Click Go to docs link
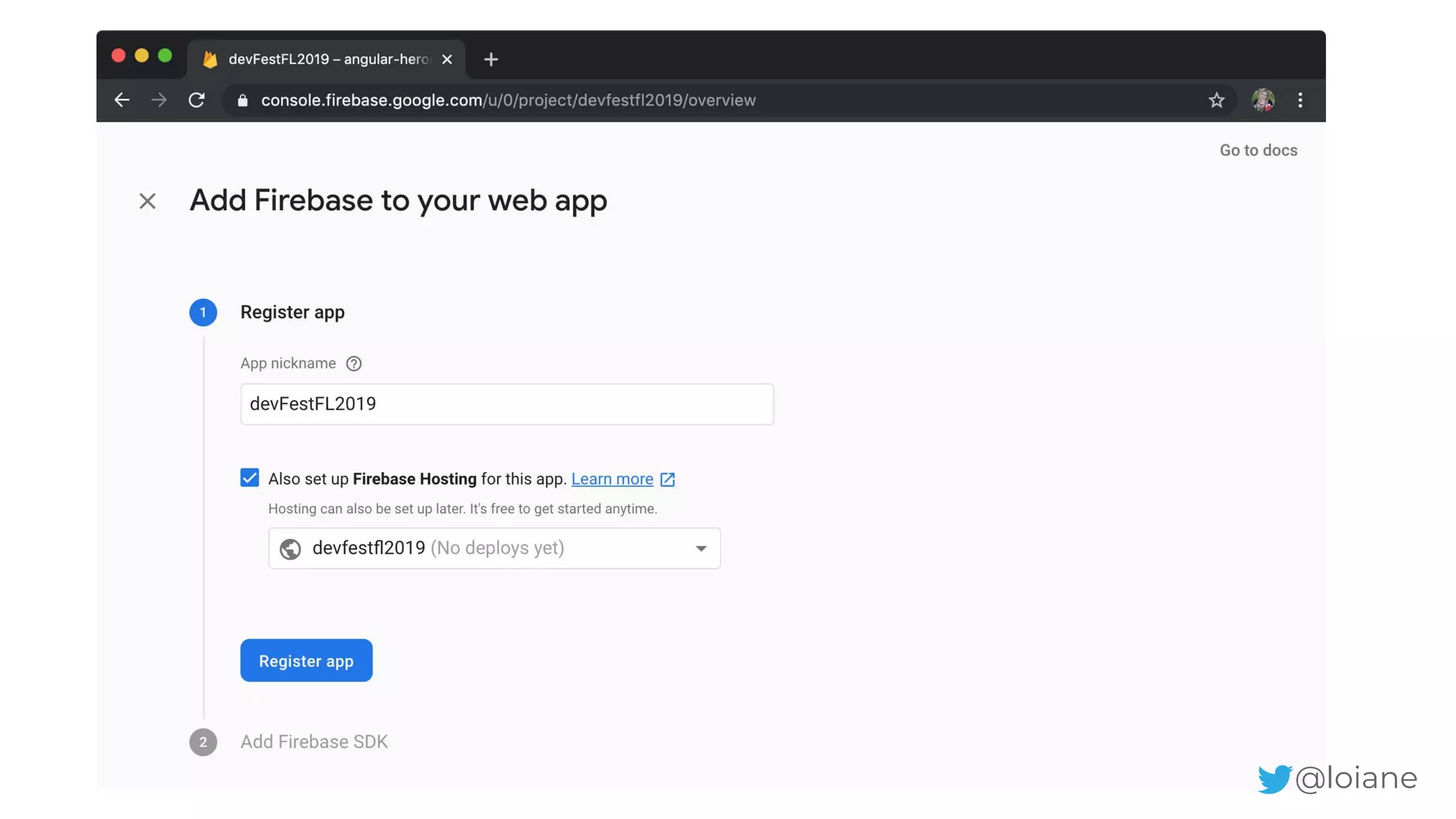 pos(1258,151)
